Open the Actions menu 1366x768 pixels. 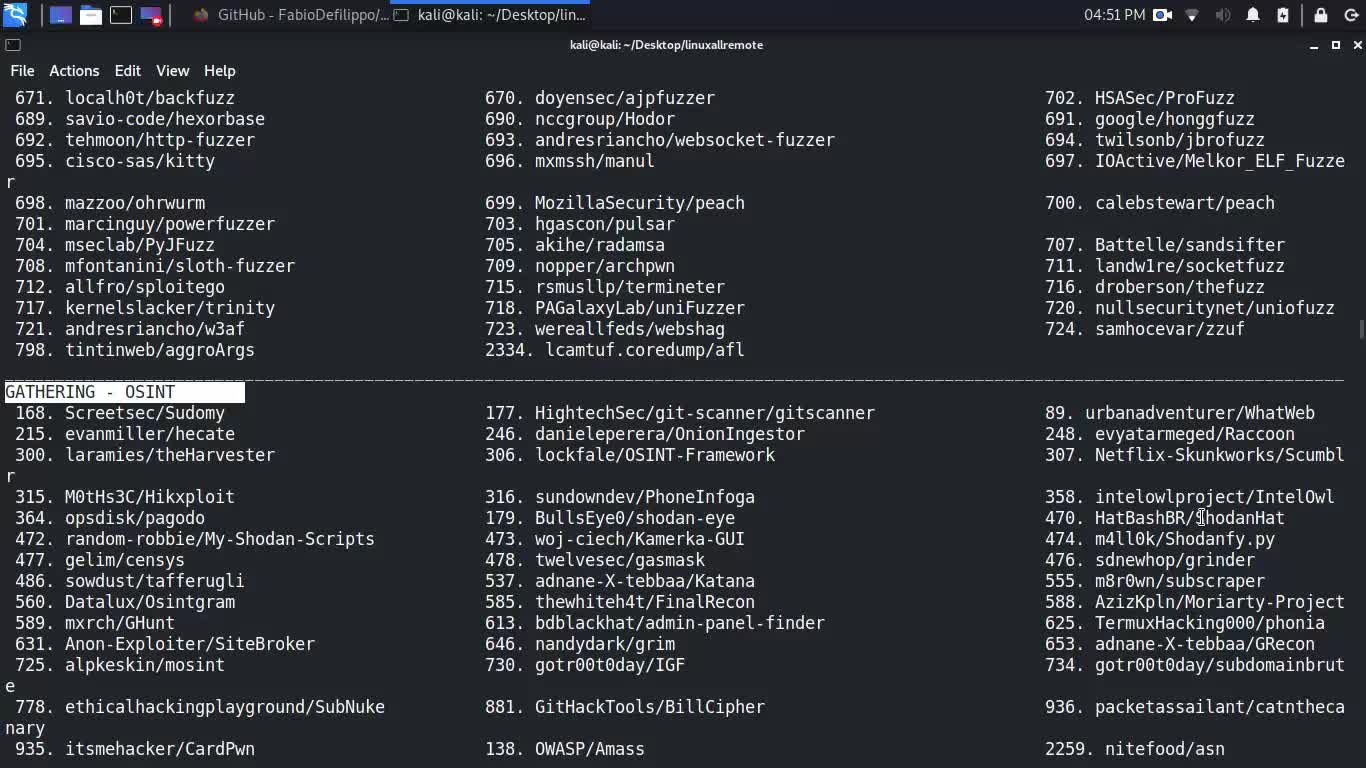click(74, 71)
